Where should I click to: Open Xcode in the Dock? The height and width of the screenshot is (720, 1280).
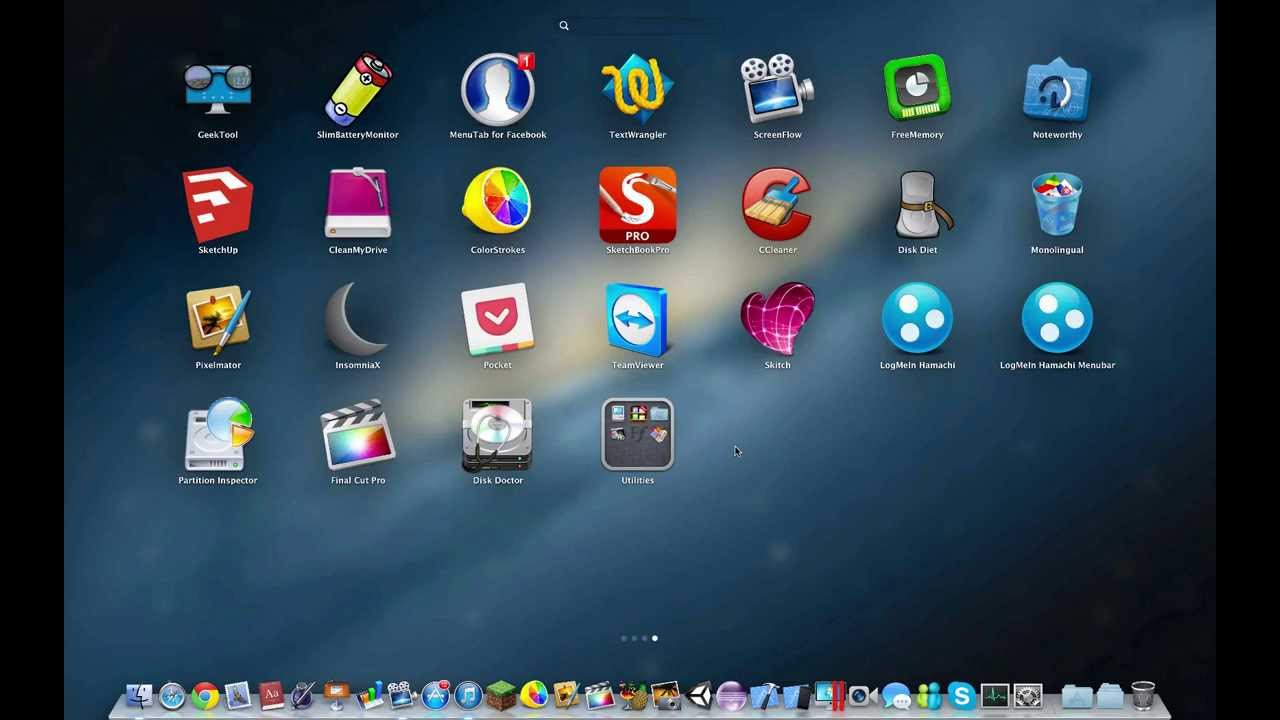click(765, 695)
